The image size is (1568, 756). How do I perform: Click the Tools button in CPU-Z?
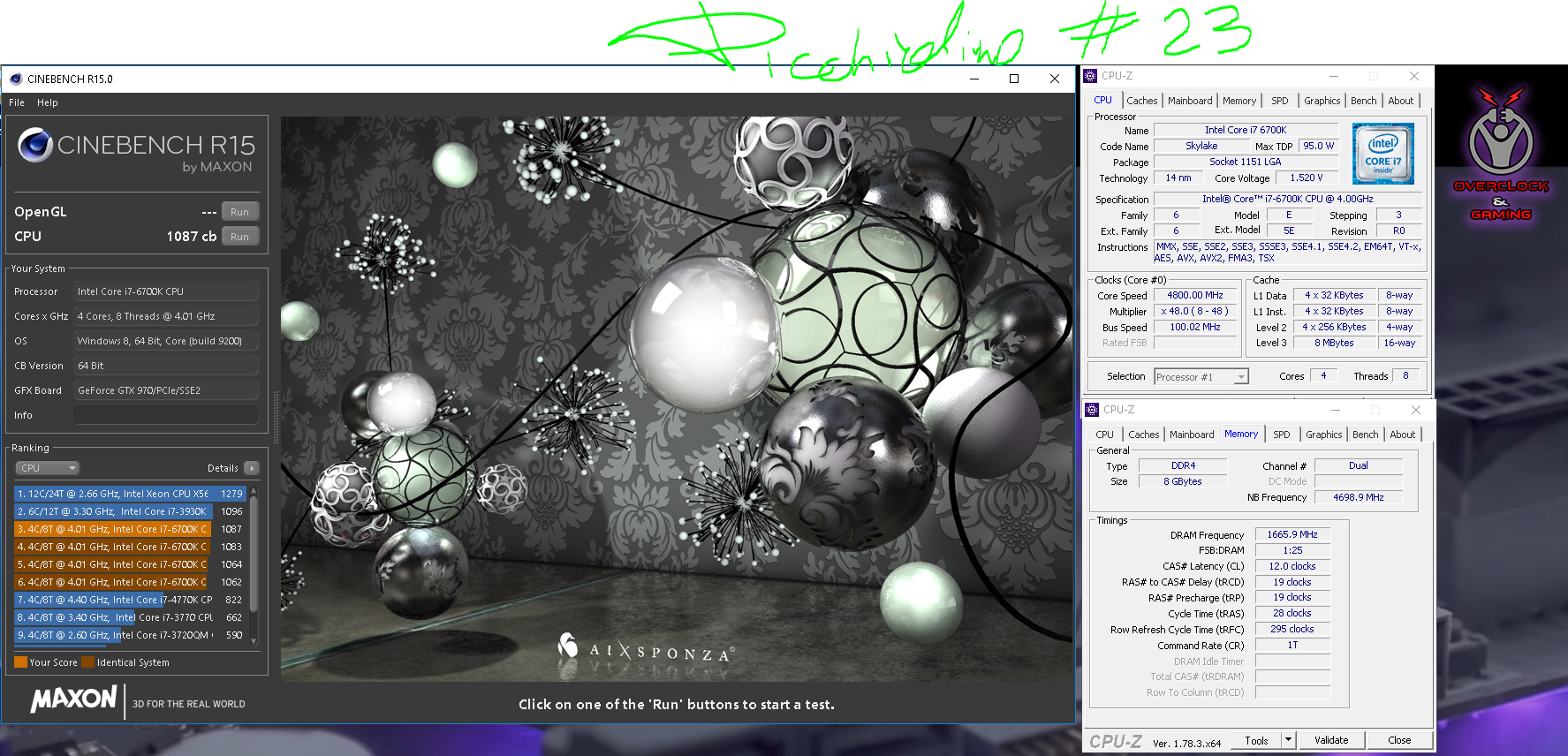pyautogui.click(x=1256, y=740)
